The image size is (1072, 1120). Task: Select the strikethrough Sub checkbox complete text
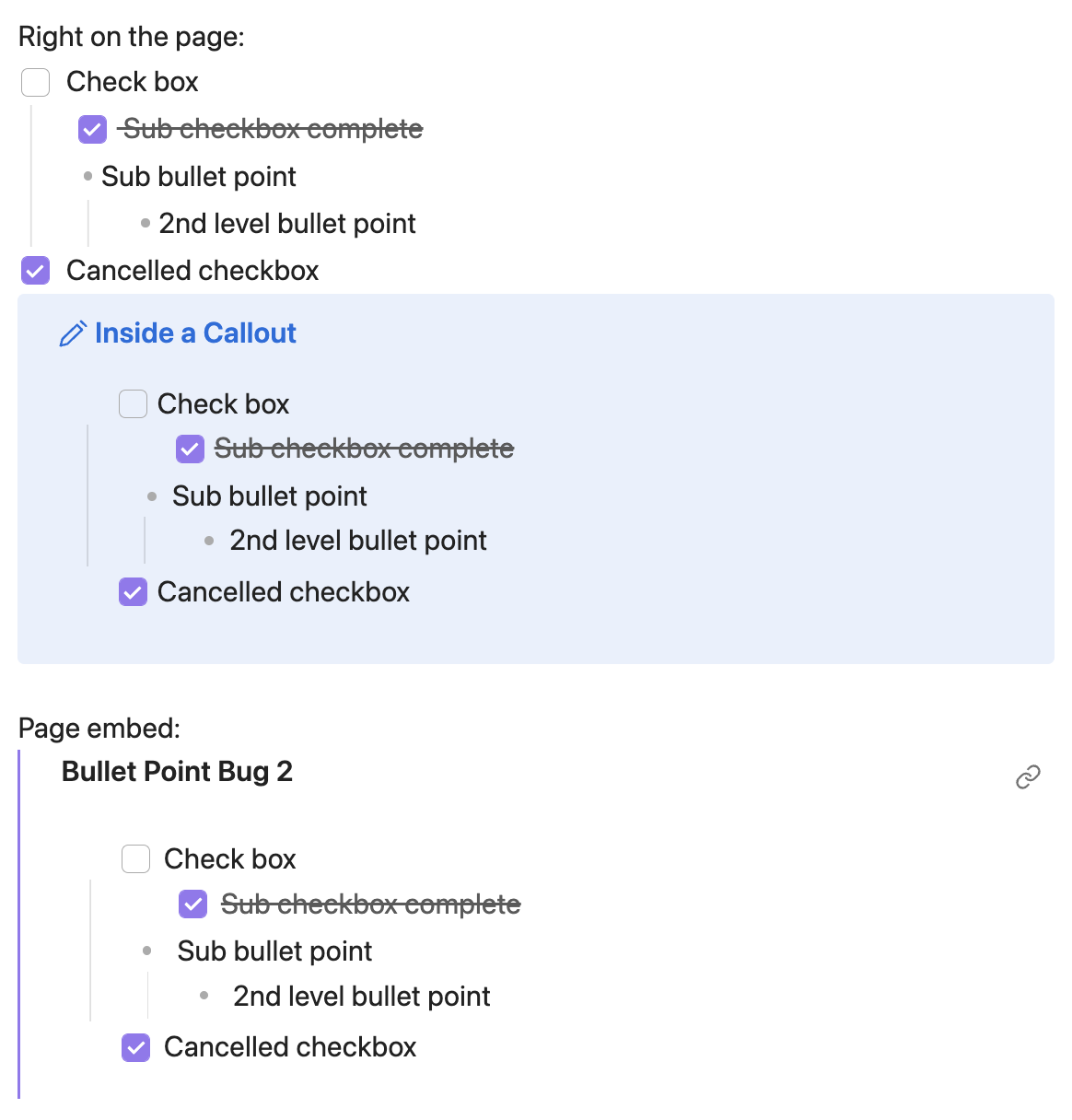272,129
